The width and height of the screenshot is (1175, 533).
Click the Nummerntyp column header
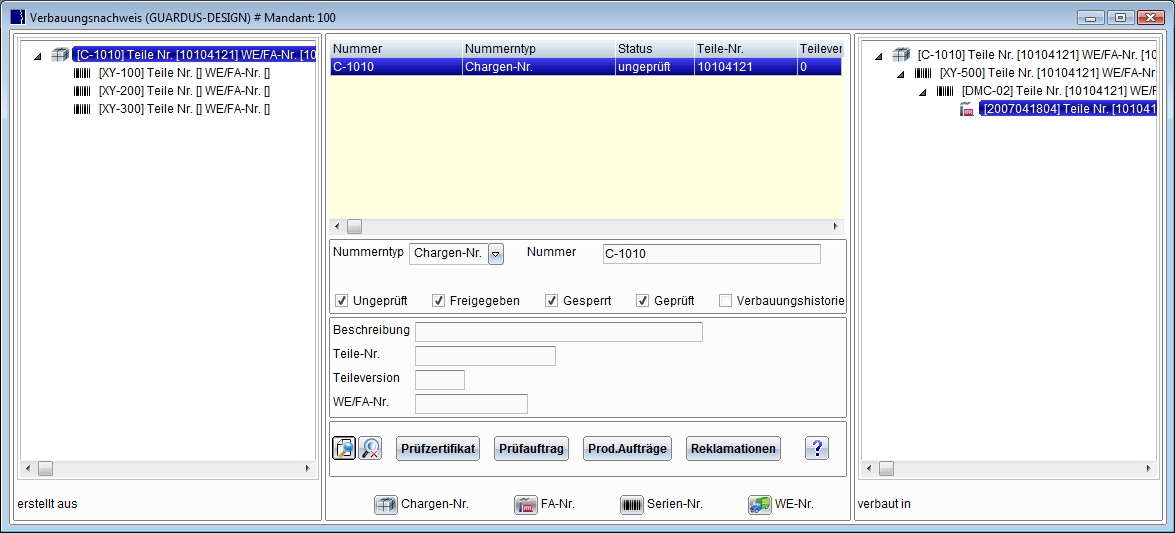(536, 49)
